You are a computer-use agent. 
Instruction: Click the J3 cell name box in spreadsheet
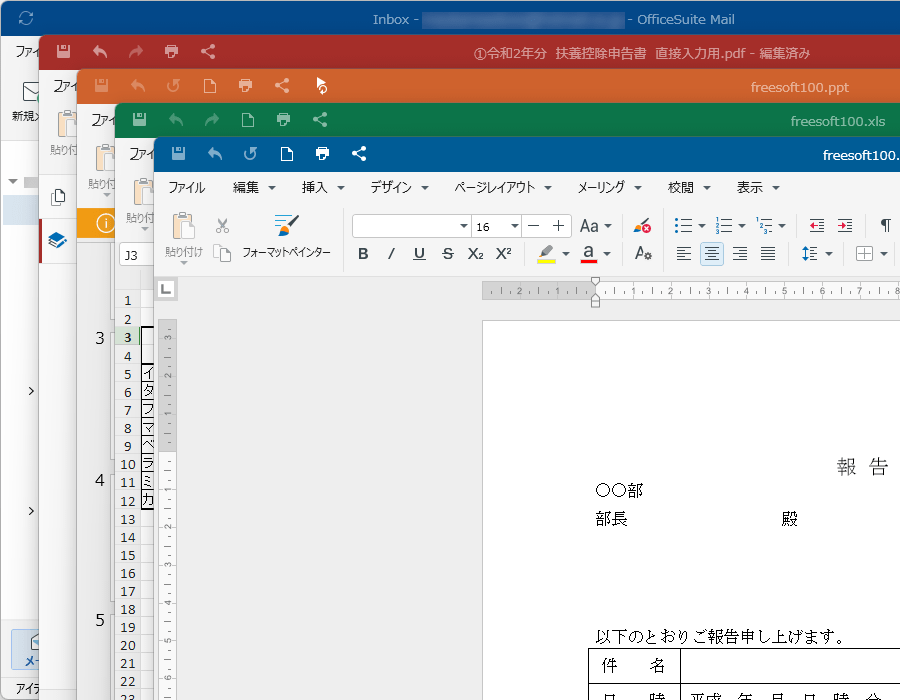coord(137,255)
